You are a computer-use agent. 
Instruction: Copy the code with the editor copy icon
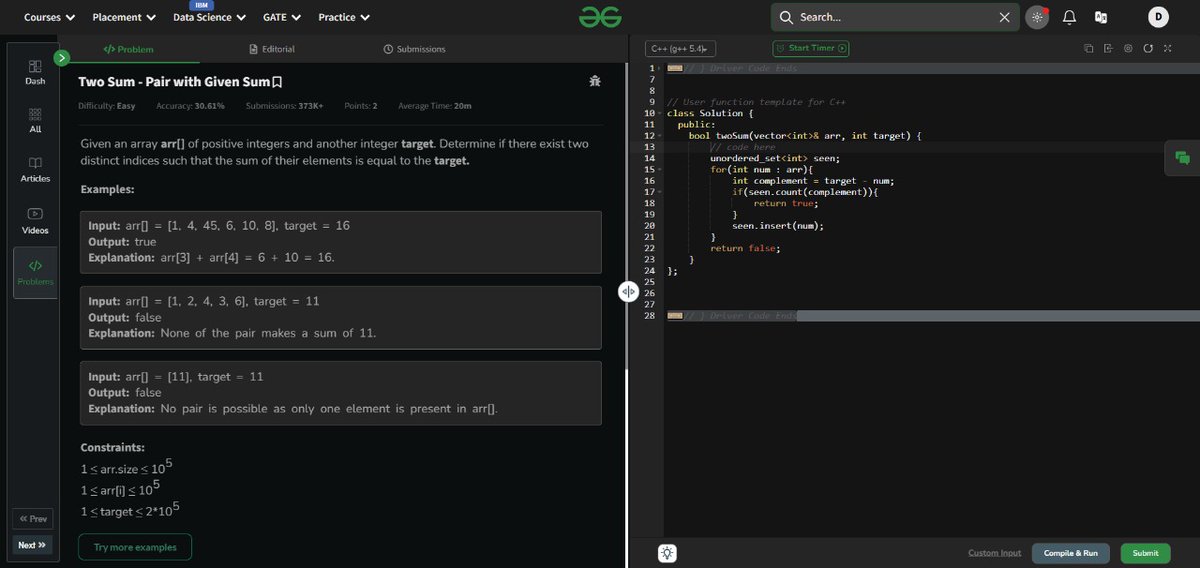click(x=1089, y=48)
